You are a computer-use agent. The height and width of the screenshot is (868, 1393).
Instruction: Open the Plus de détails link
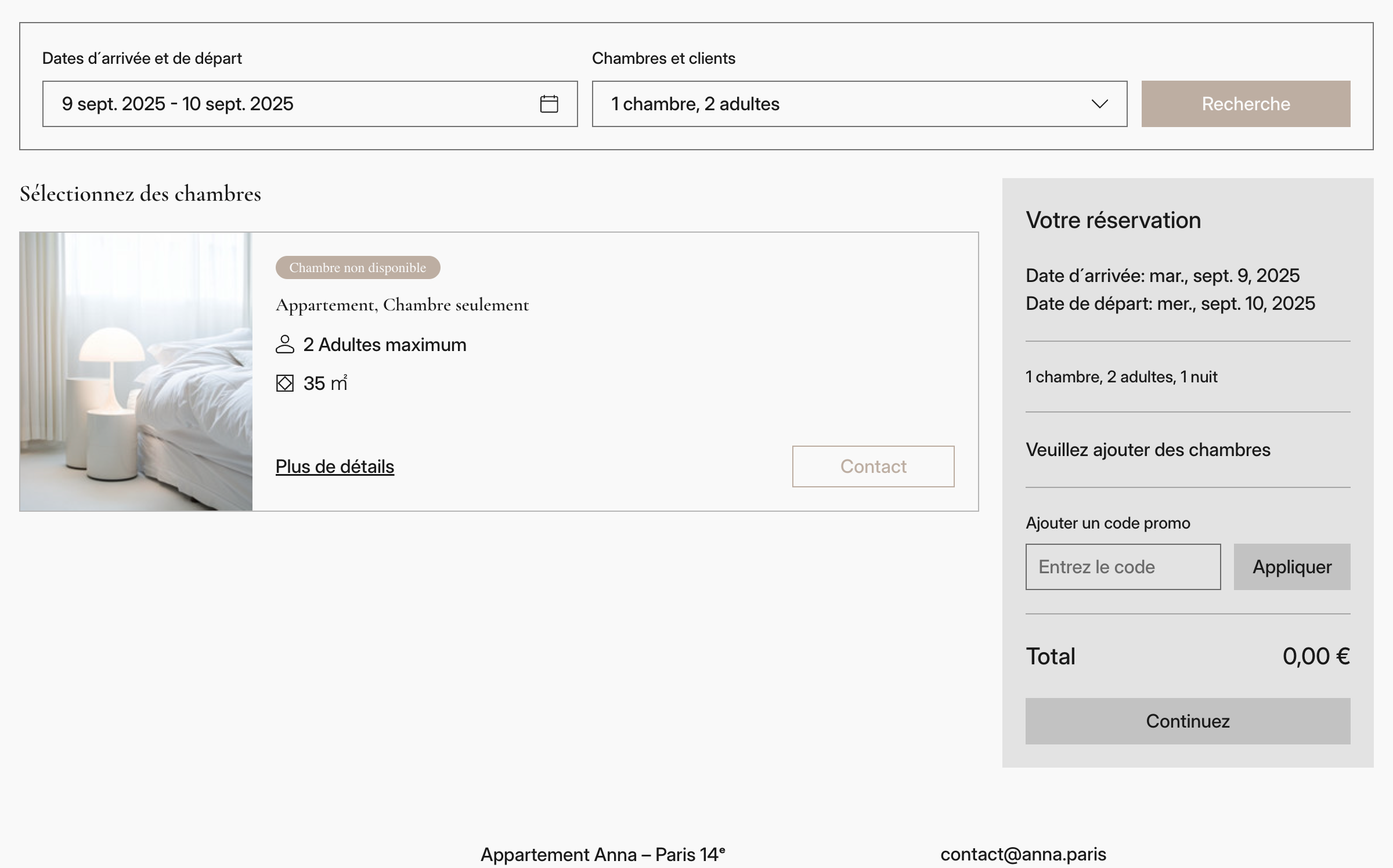tap(335, 466)
